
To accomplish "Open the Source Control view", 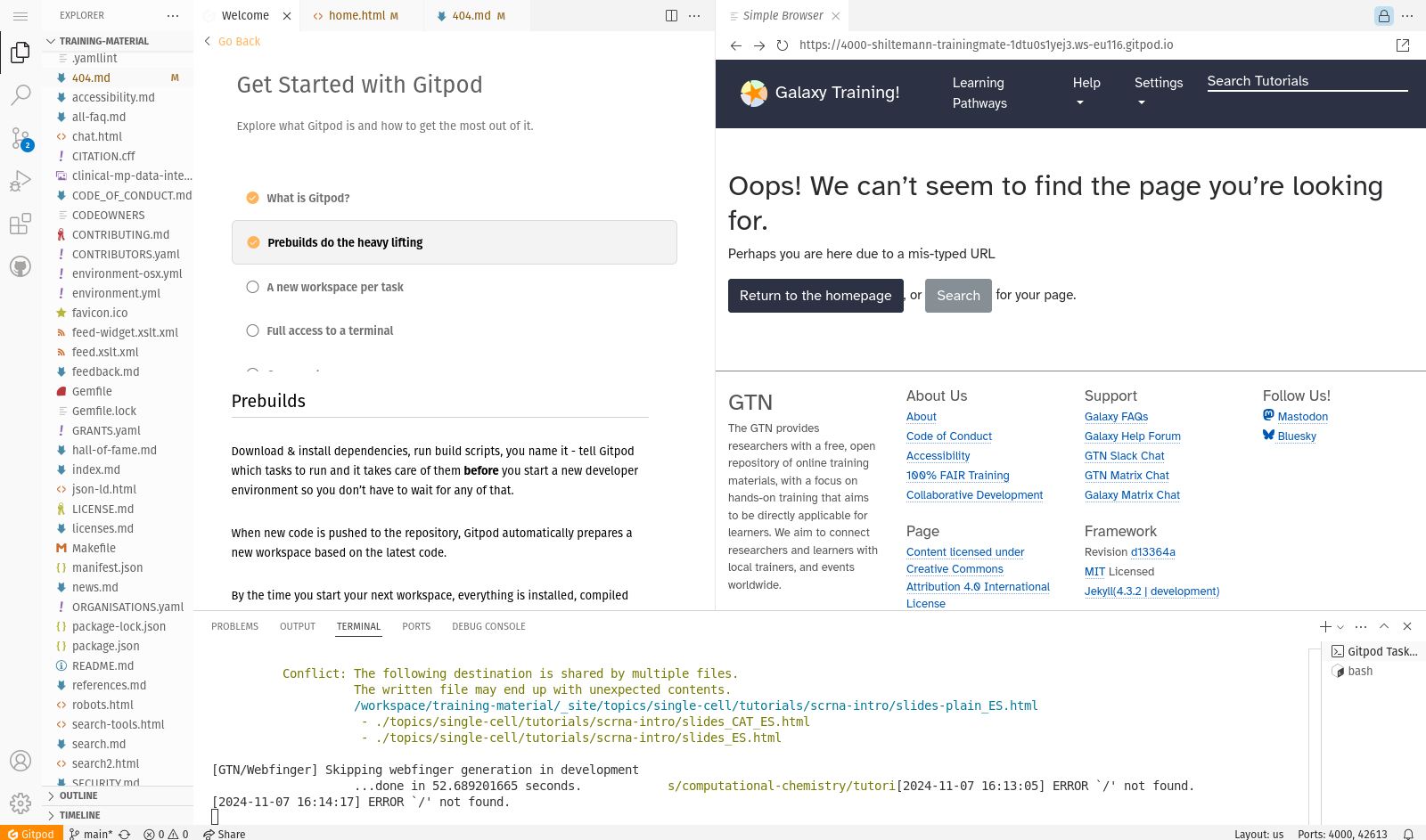I will [20, 138].
